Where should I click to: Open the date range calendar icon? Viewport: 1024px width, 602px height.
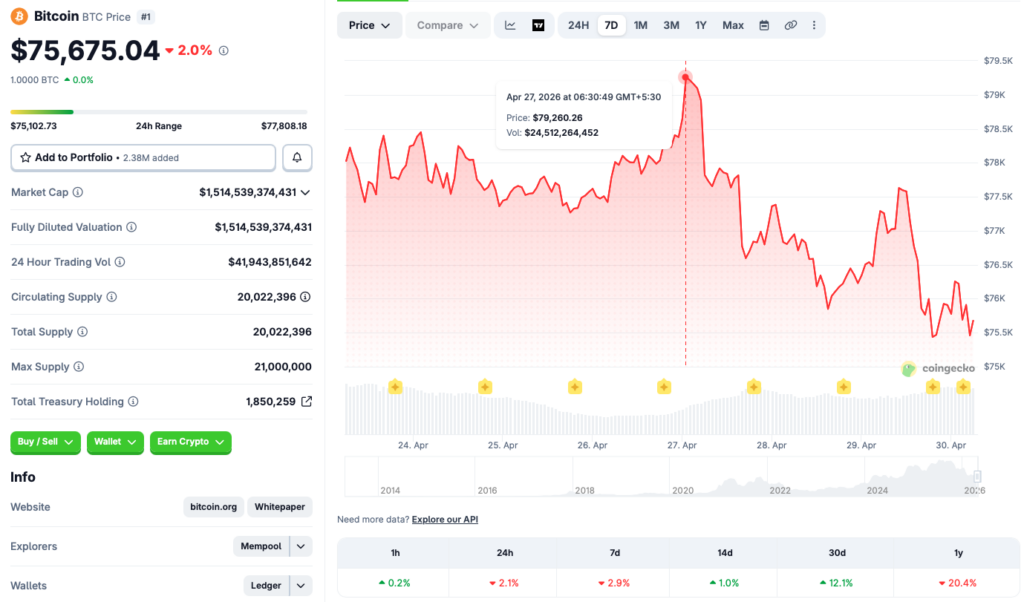[764, 25]
